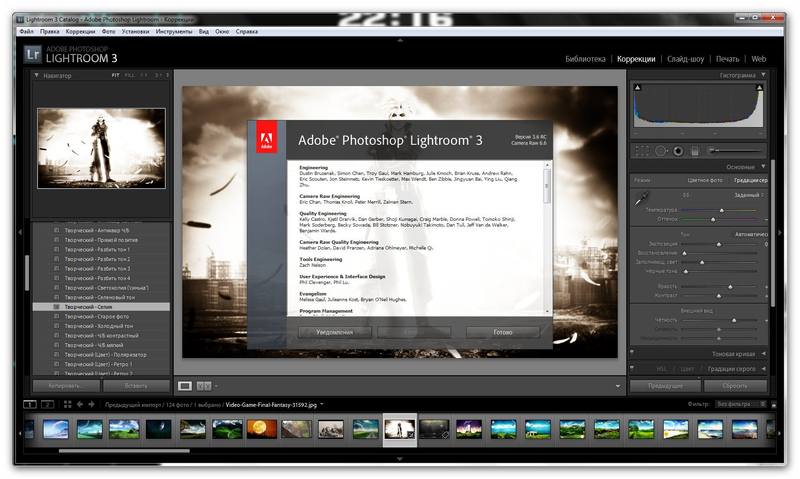Hide the top module bar arrow
The width and height of the screenshot is (800, 479).
pyautogui.click(x=400, y=40)
